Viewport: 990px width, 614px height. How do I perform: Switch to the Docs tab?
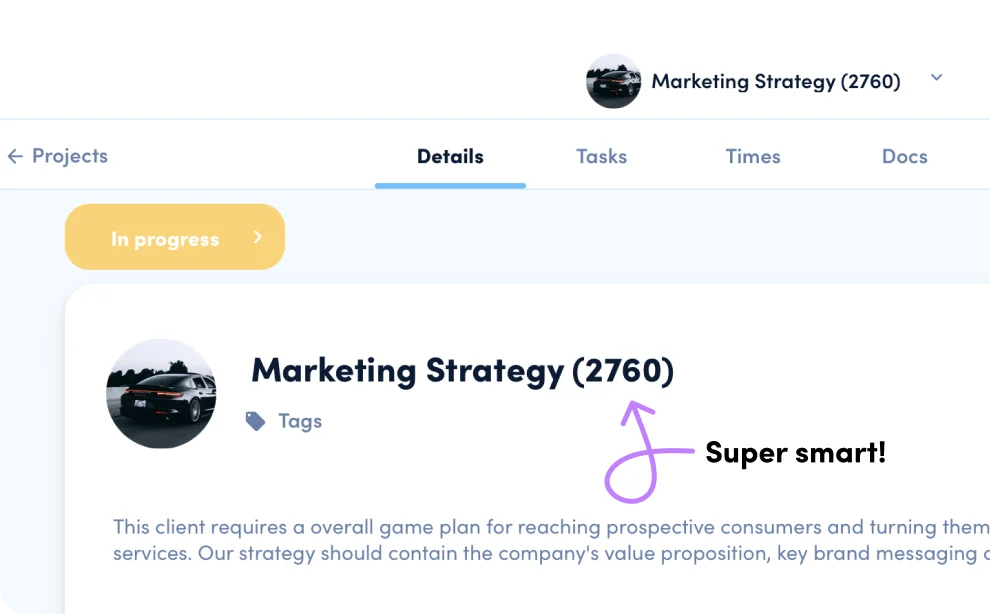tap(904, 157)
